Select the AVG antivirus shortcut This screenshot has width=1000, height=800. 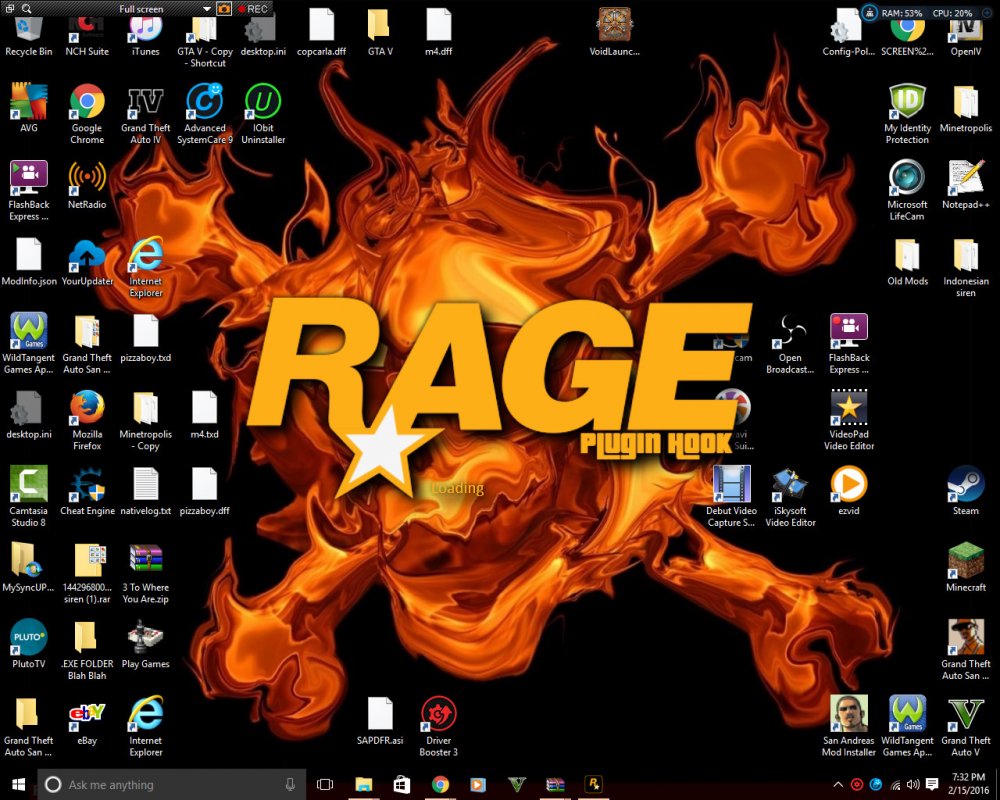coord(29,107)
